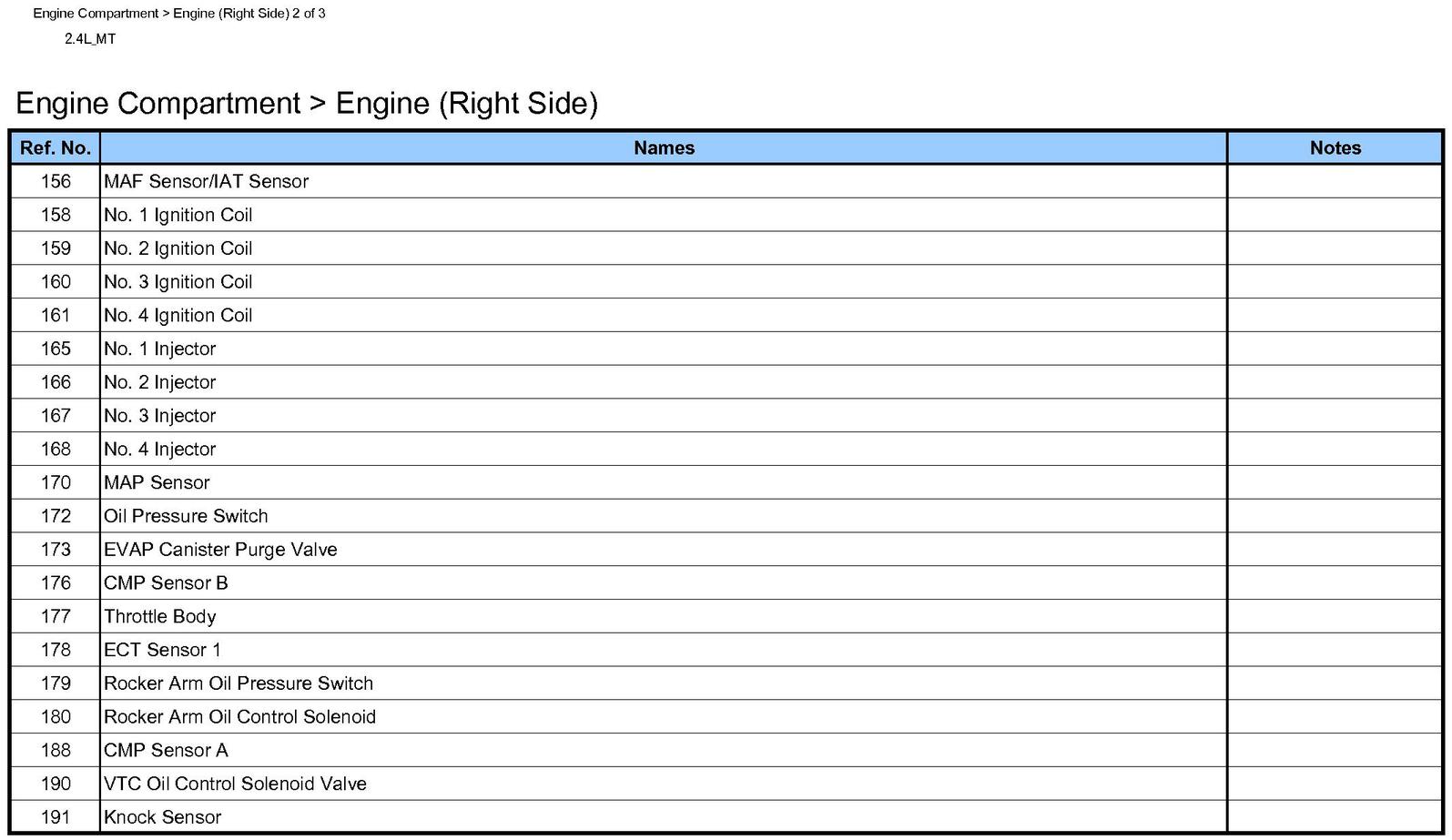This screenshot has width=1452, height=840.
Task: Select the MAF Sensor/IAT Sensor row name
Action: 206,182
